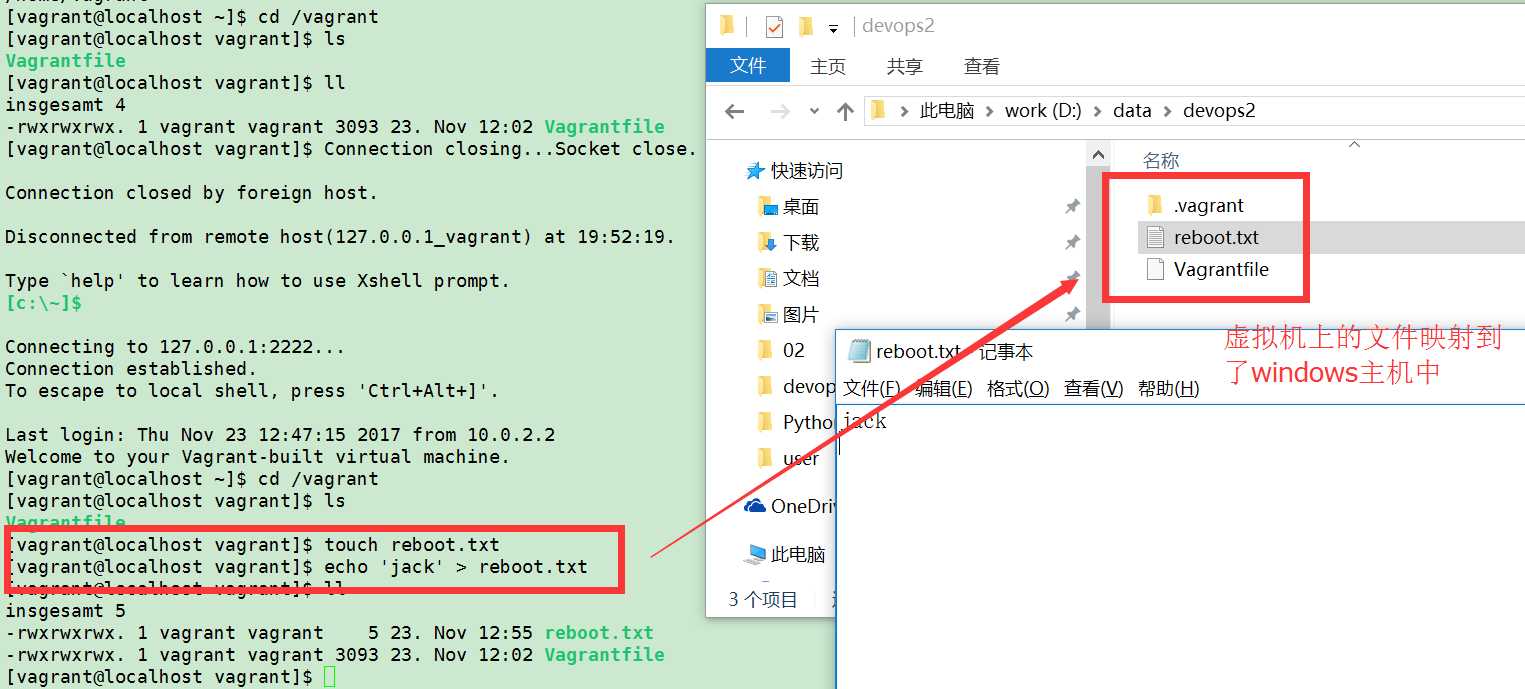The image size is (1525, 689).
Task: Click the 下载 download folder icon
Action: point(768,242)
